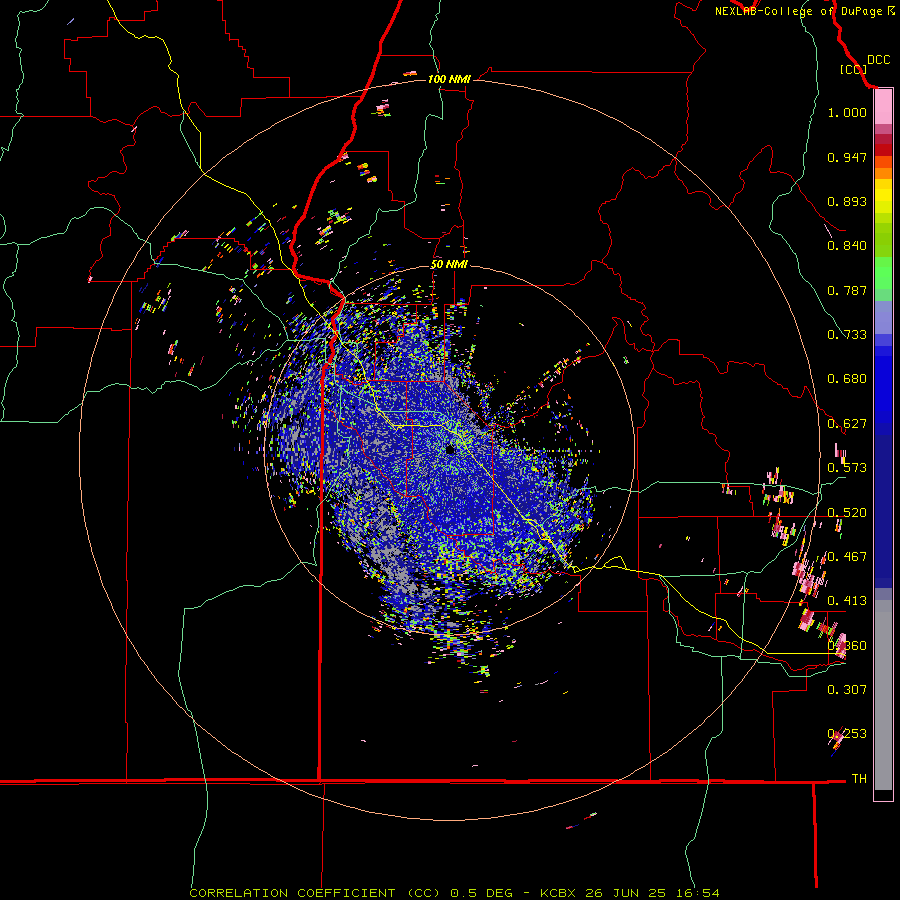Viewport: 900px width, 900px height.
Task: Click the 50 NMI range ring label
Action: click(449, 265)
